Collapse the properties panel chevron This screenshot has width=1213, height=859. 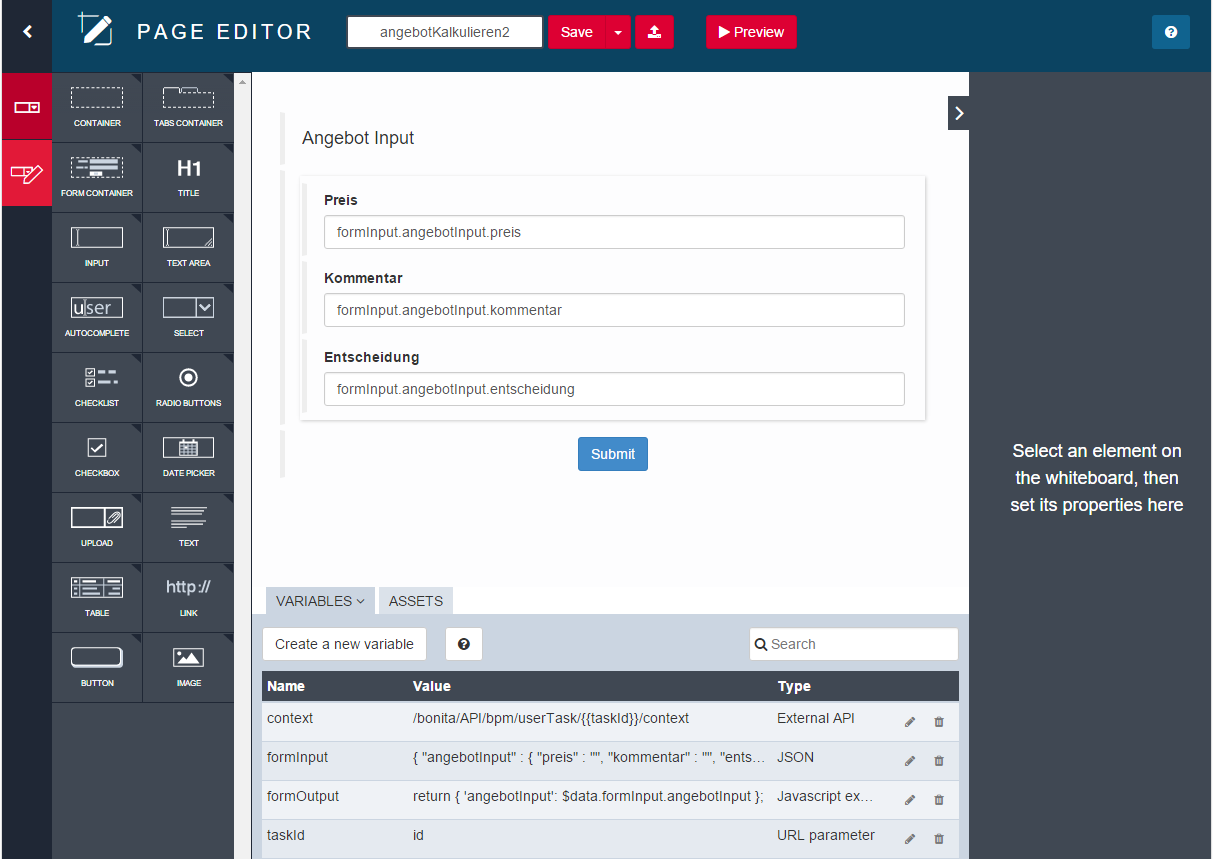(959, 113)
